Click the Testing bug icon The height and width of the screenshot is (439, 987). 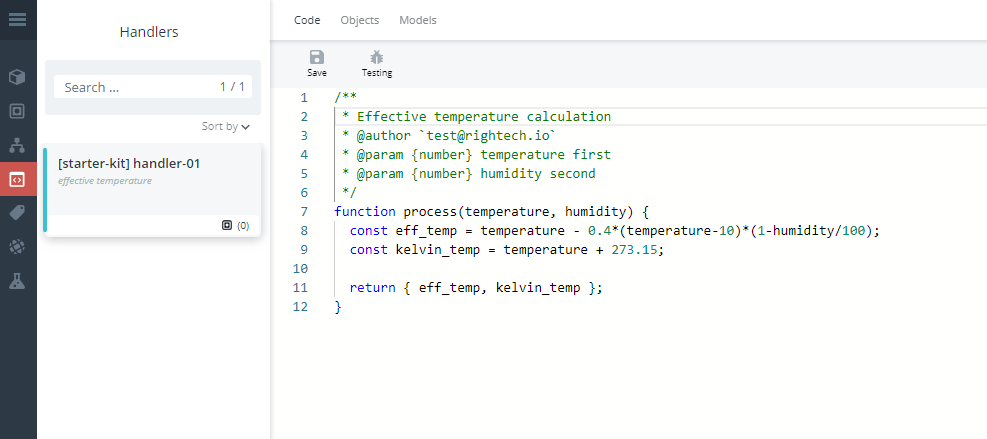[376, 57]
